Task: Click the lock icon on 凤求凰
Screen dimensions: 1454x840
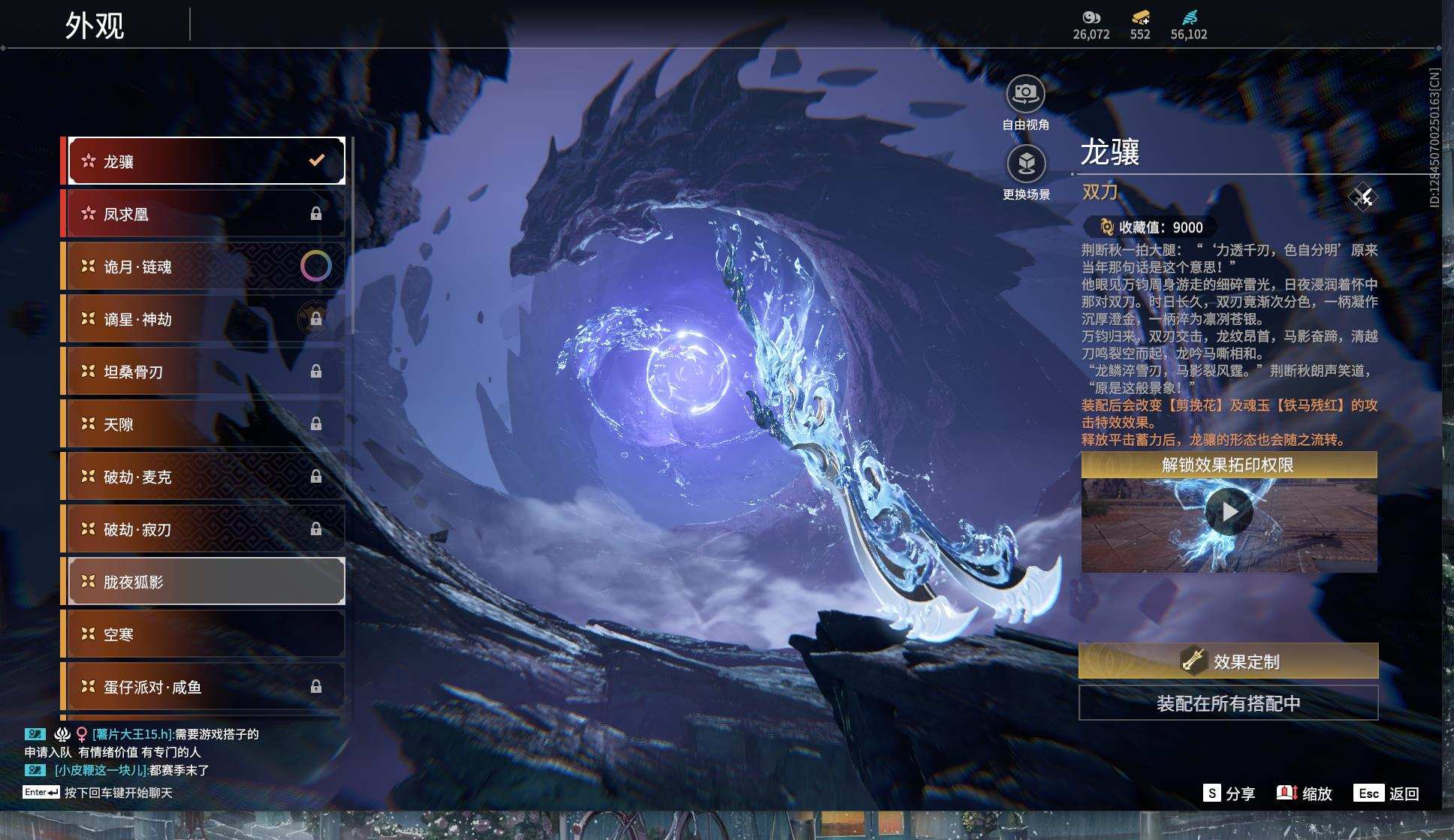Action: (x=316, y=214)
